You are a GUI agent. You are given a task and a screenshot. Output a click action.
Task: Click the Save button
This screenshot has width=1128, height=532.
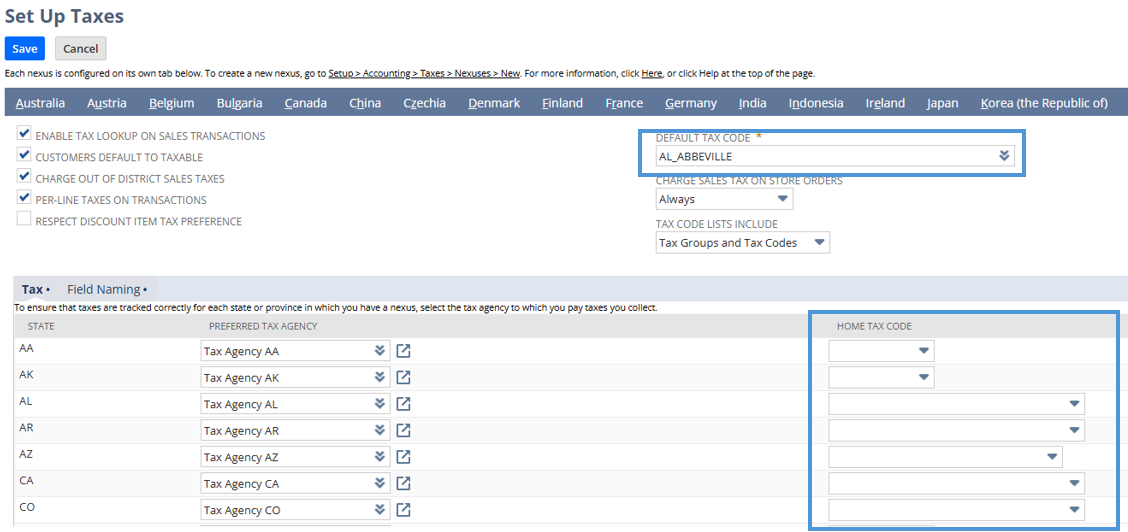point(24,48)
